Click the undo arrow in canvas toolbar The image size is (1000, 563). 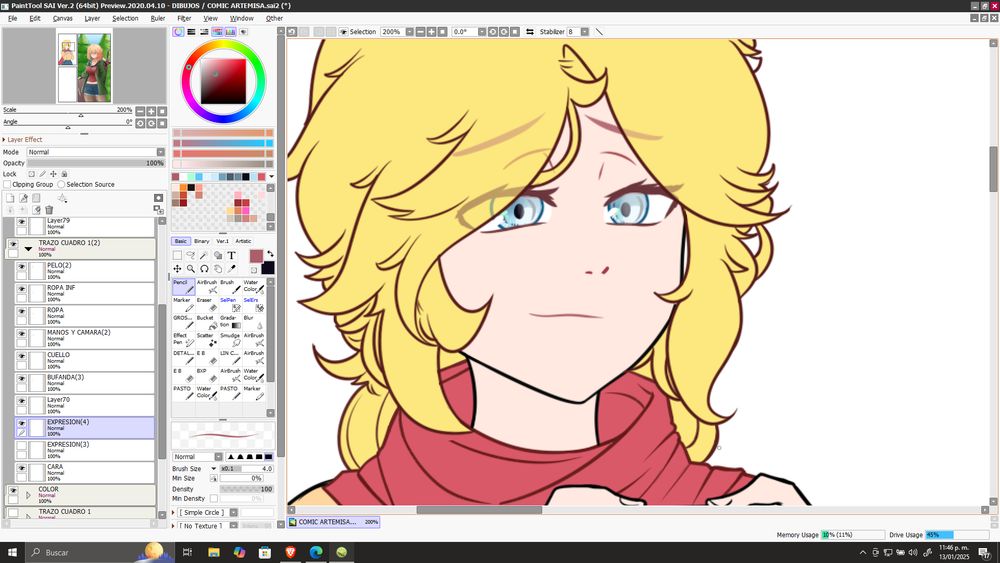coord(291,31)
